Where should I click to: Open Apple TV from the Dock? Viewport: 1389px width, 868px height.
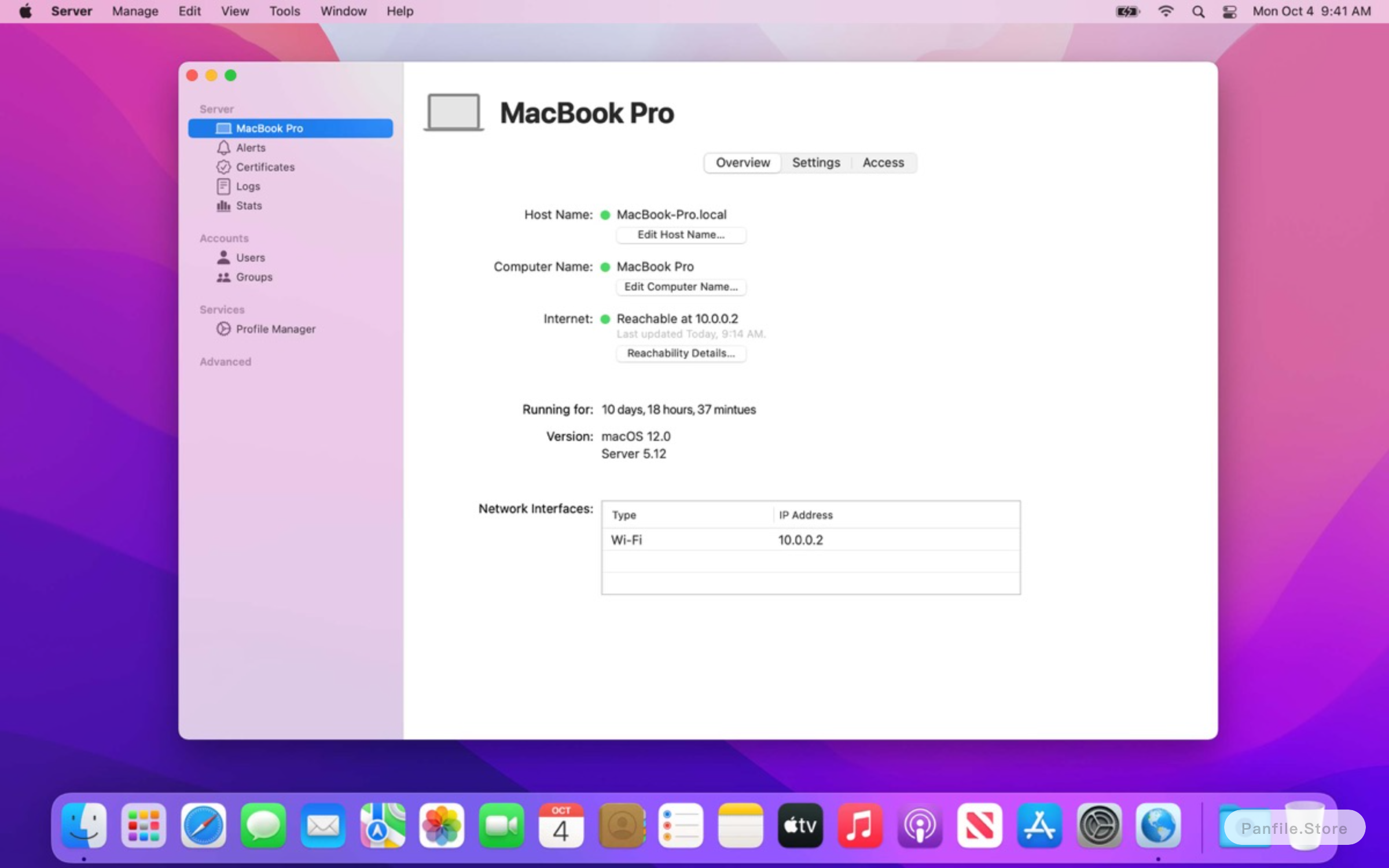[800, 826]
